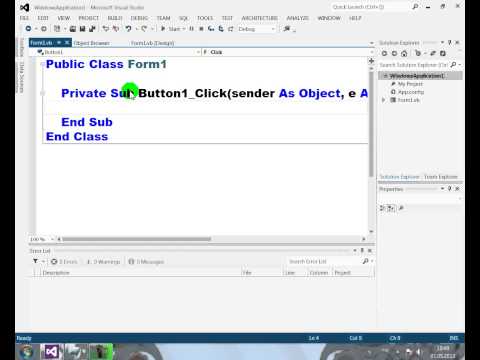Open the BUILD menu
Screen dimensions: 480x360
[x=115, y=18]
